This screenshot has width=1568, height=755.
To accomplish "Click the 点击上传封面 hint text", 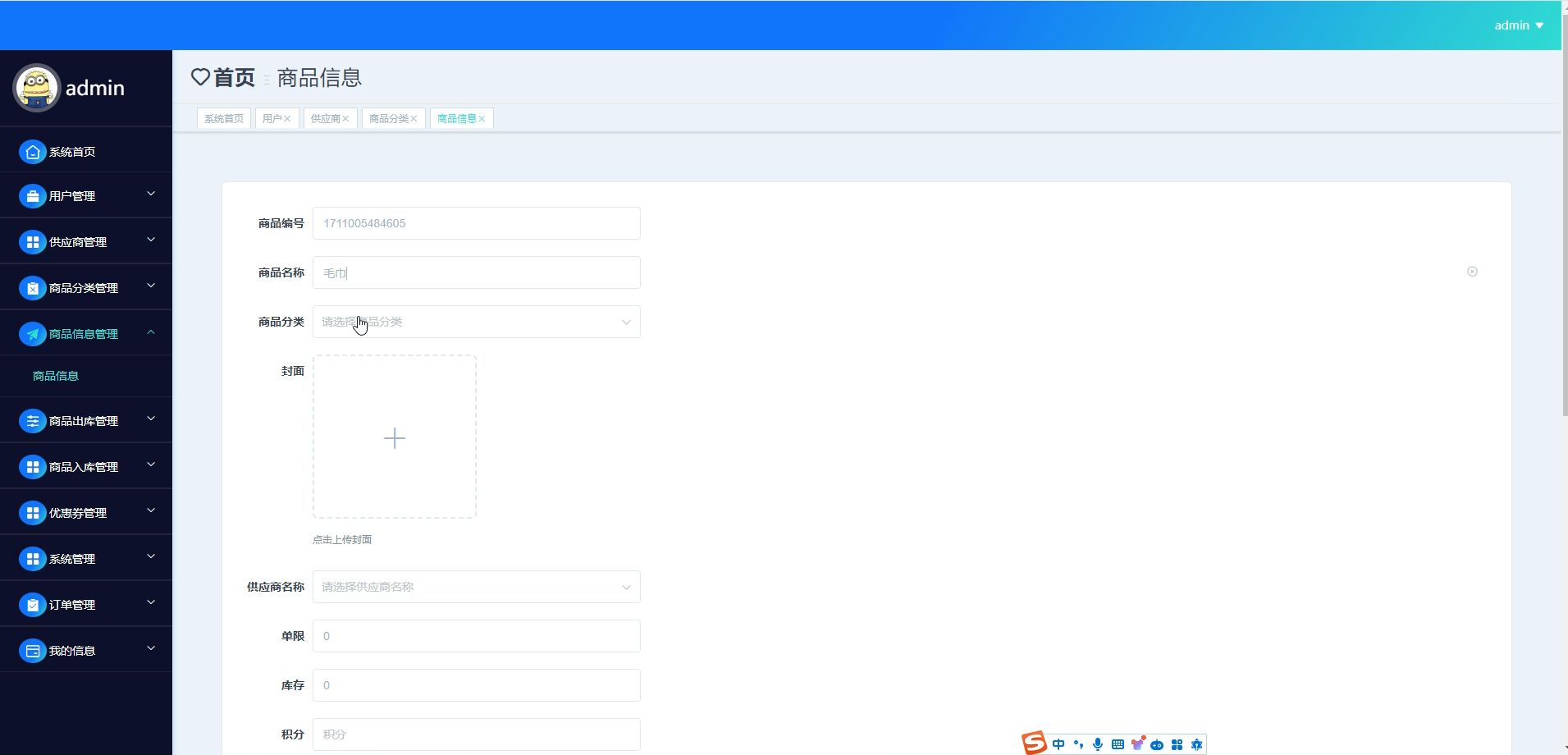I will [x=342, y=539].
